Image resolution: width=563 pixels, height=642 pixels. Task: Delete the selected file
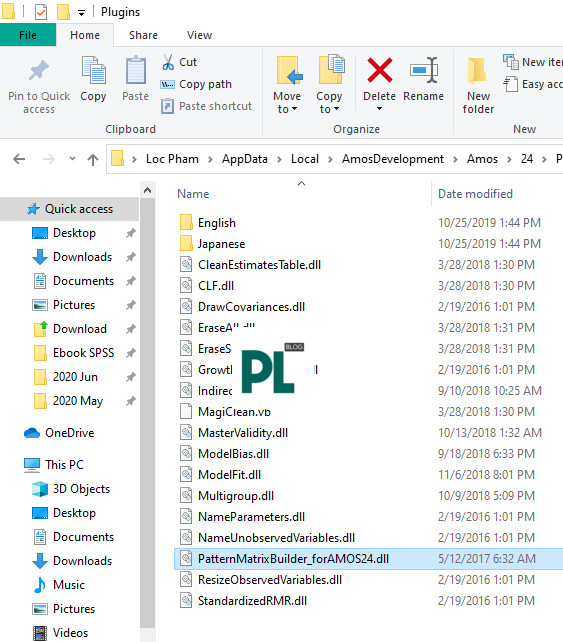pos(380,78)
